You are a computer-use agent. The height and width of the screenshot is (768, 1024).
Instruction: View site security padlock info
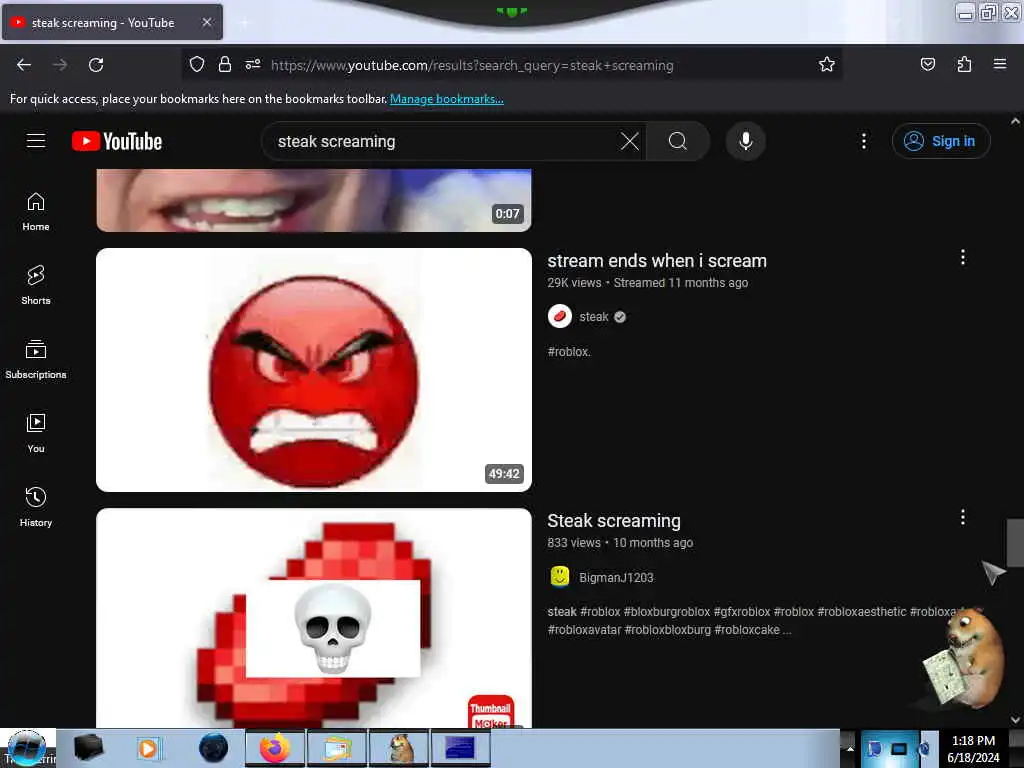point(225,64)
